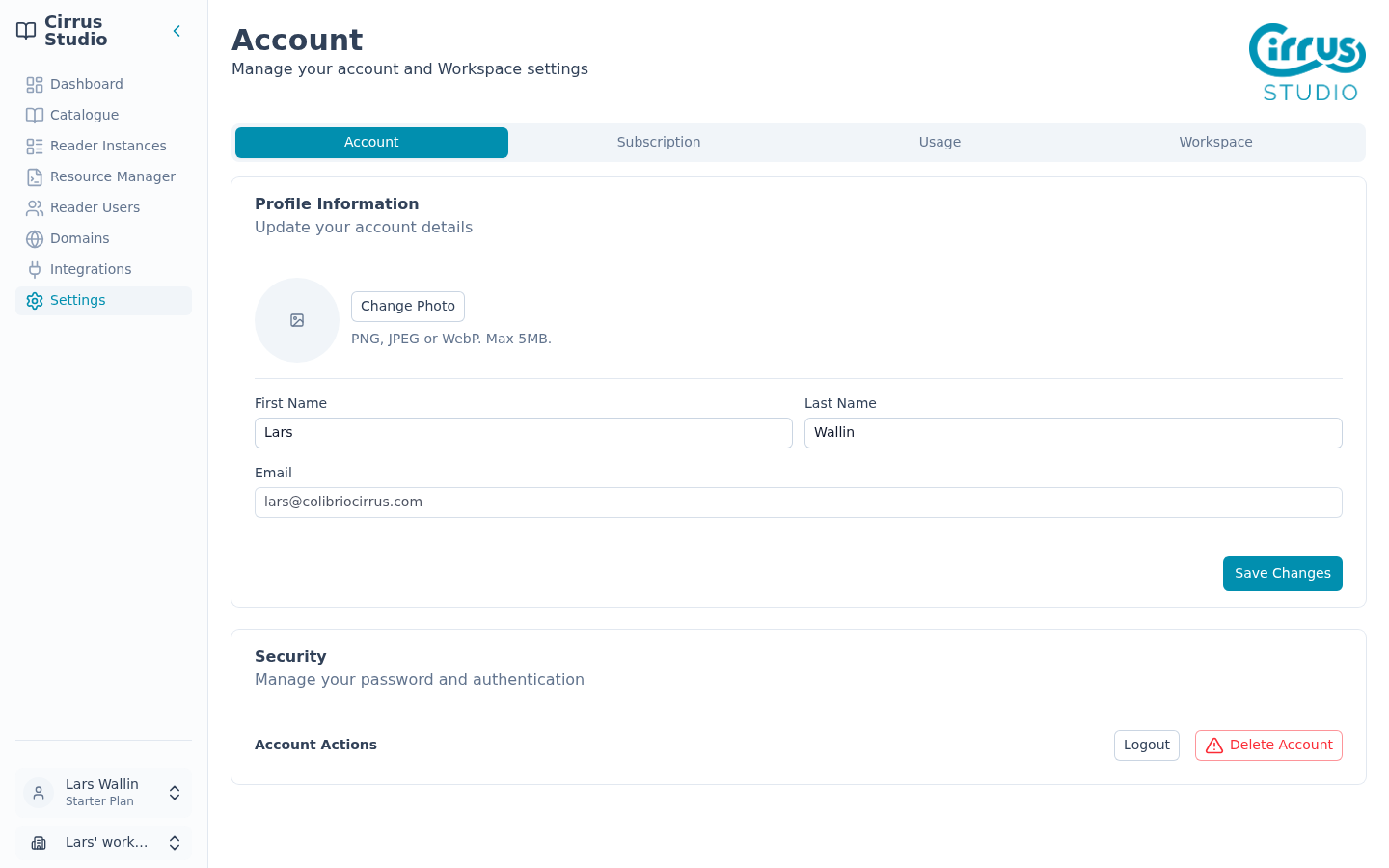Click the Catalogue book icon
This screenshot has height=868, width=1389.
pos(35,116)
